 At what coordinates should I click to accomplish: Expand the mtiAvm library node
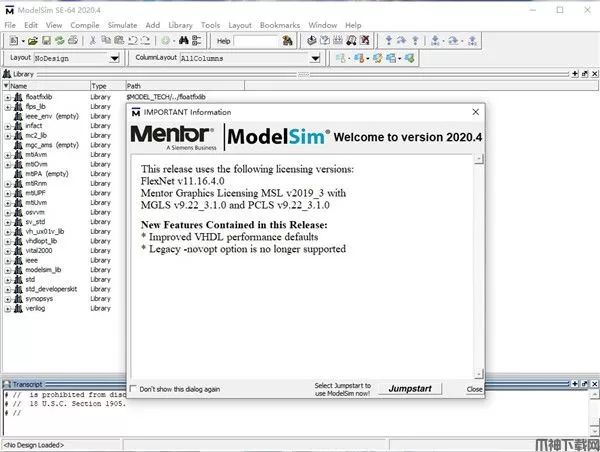[8, 155]
